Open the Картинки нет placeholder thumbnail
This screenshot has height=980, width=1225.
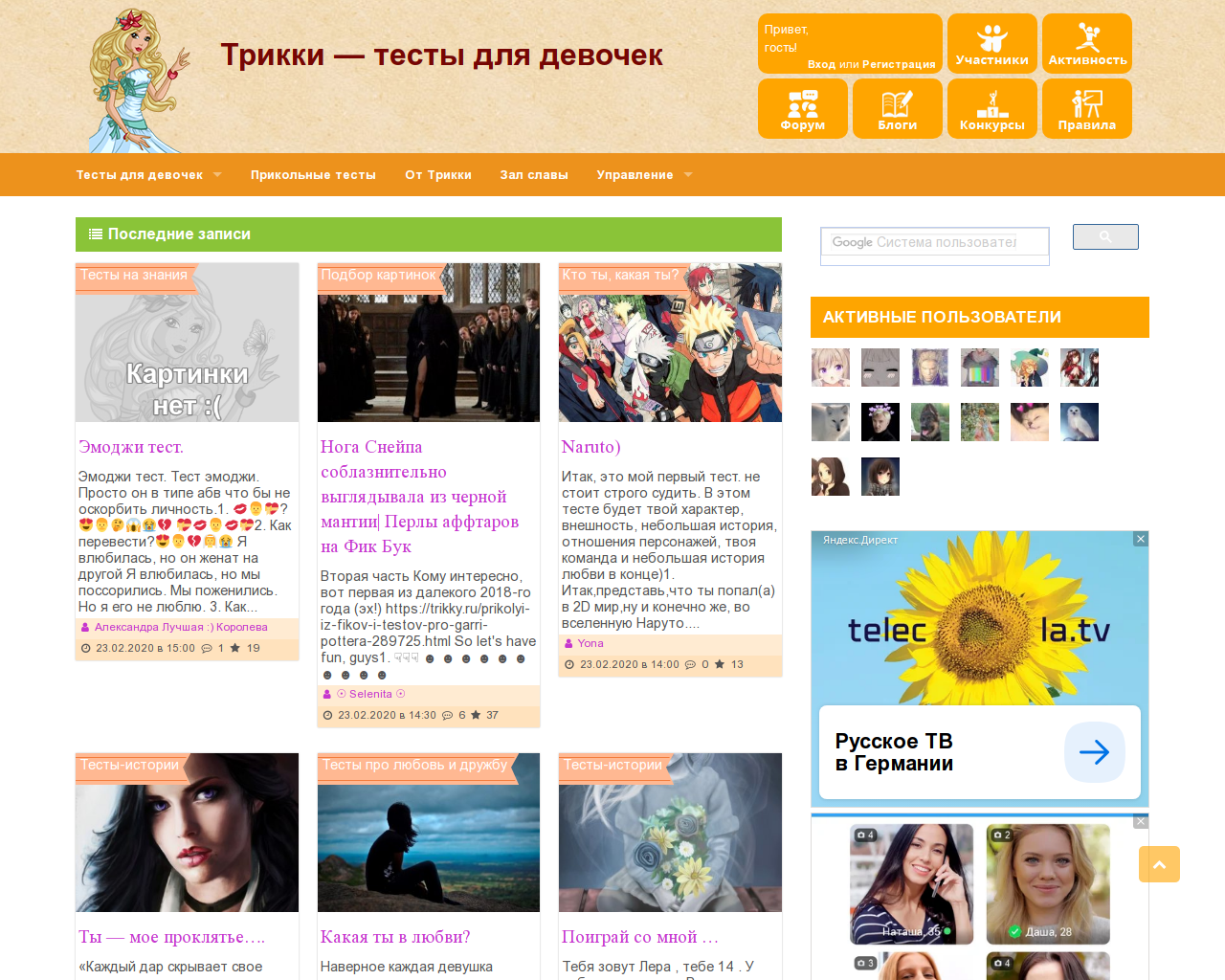188,343
